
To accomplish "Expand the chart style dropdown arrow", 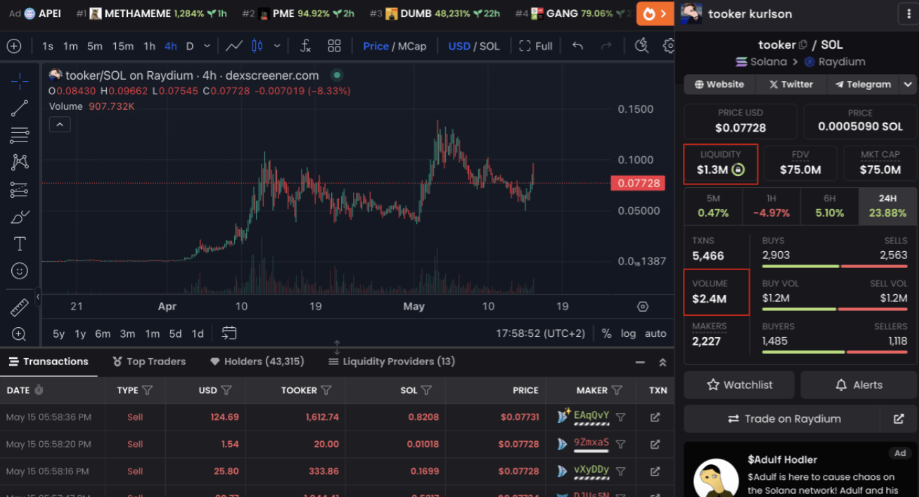I will point(277,46).
